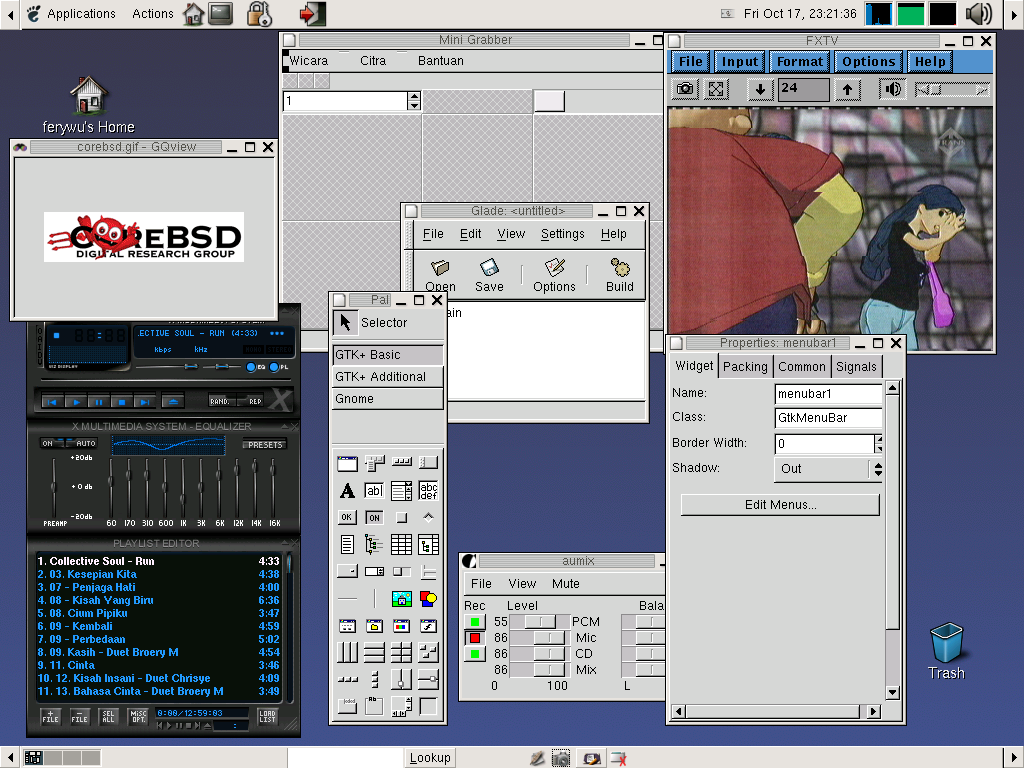Open the Settings menu in Glade
The height and width of the screenshot is (768, 1024).
point(562,234)
